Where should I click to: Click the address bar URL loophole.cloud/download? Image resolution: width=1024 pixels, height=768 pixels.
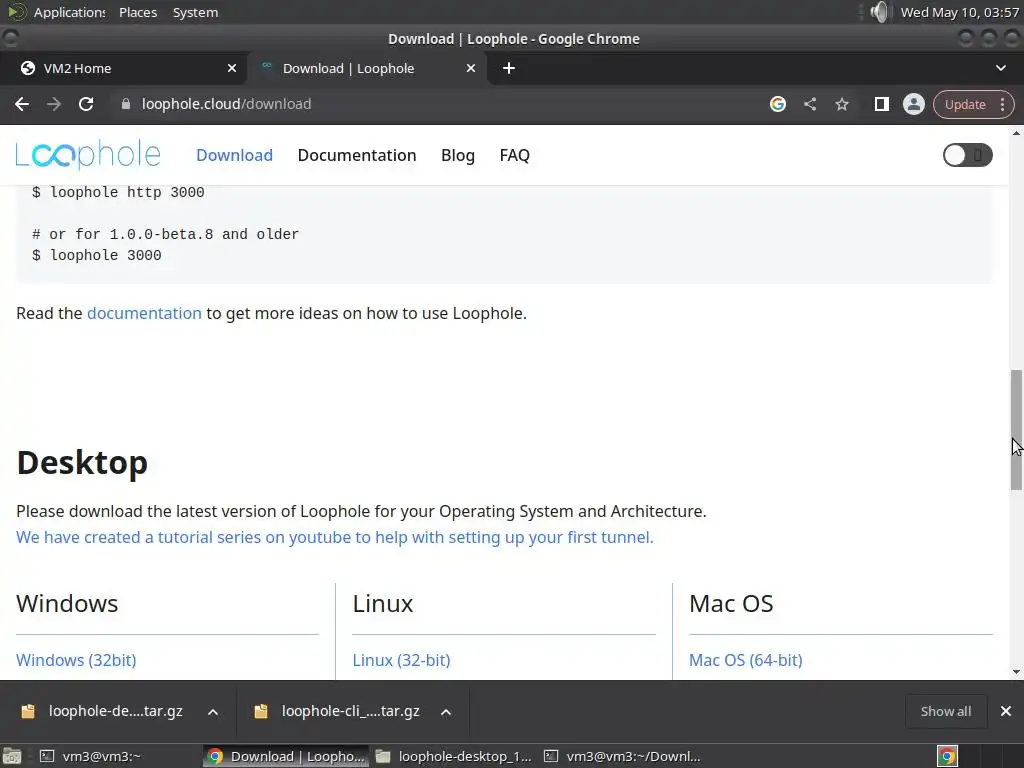(226, 104)
